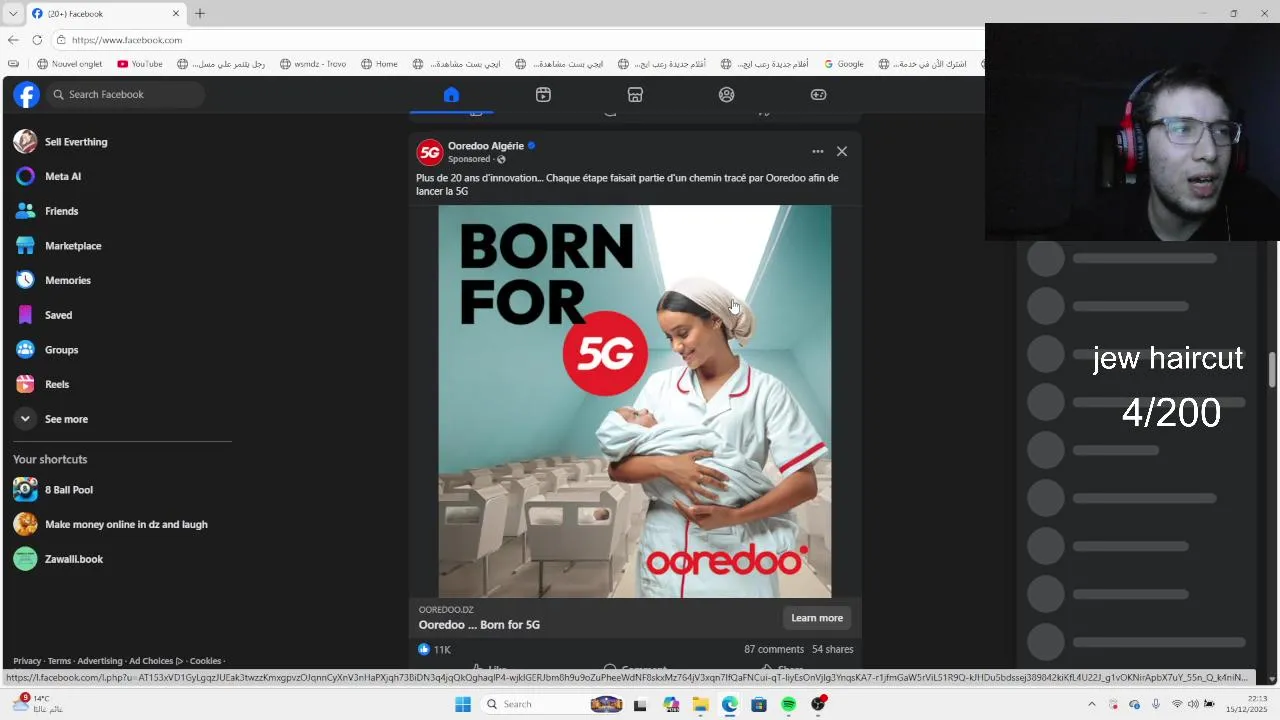Click the public globe icon next to Sponsored
The image size is (1280, 720).
[x=501, y=159]
